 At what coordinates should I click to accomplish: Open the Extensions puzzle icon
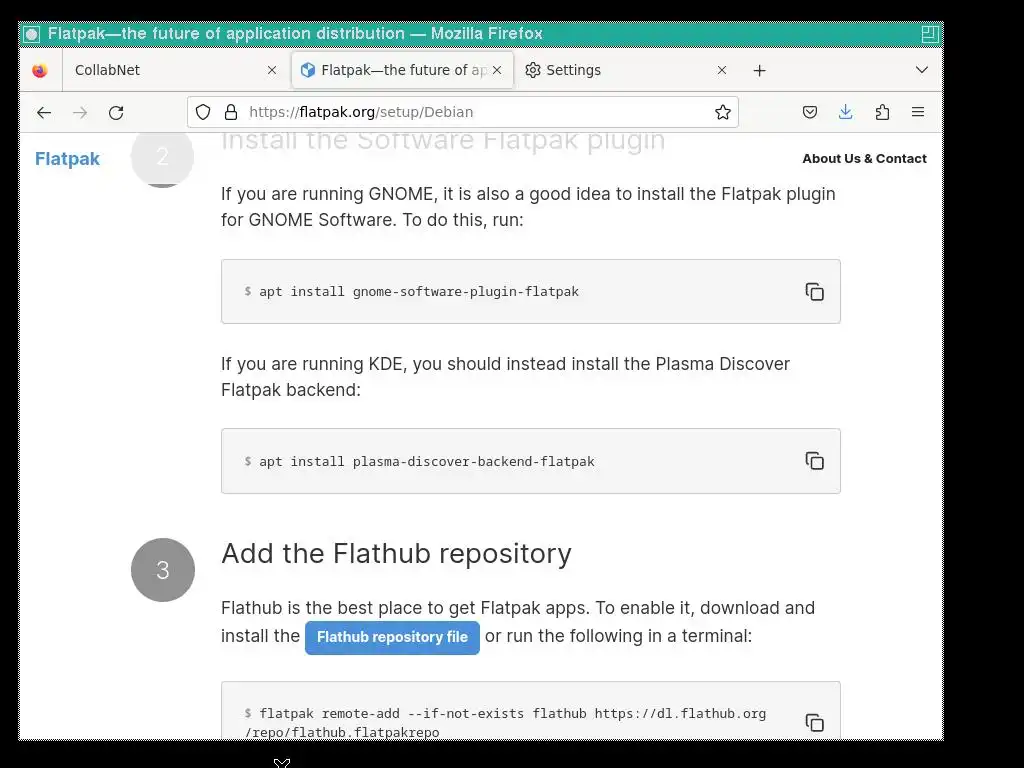(882, 112)
